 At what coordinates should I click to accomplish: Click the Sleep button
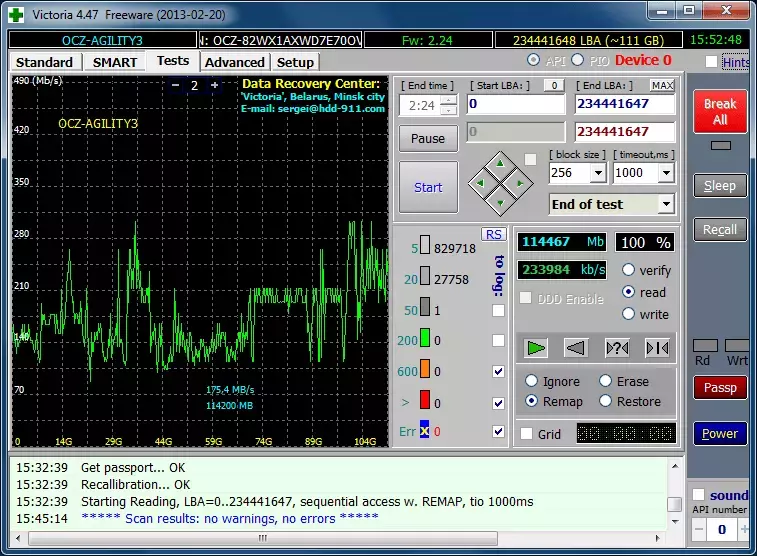720,186
